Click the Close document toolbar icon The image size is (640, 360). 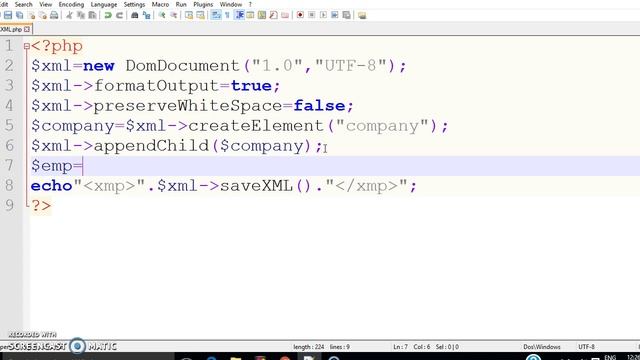pyautogui.click(x=31, y=16)
